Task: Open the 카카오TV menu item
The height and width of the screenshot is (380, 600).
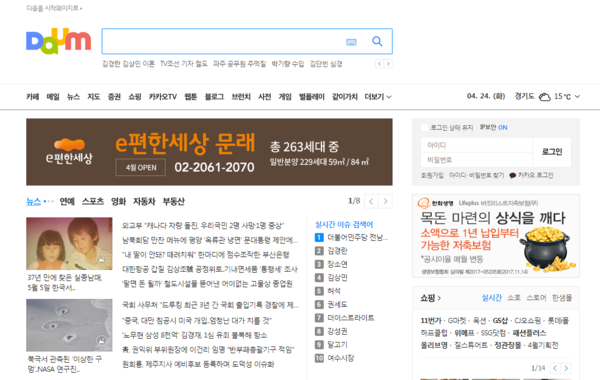Action: pyautogui.click(x=163, y=97)
